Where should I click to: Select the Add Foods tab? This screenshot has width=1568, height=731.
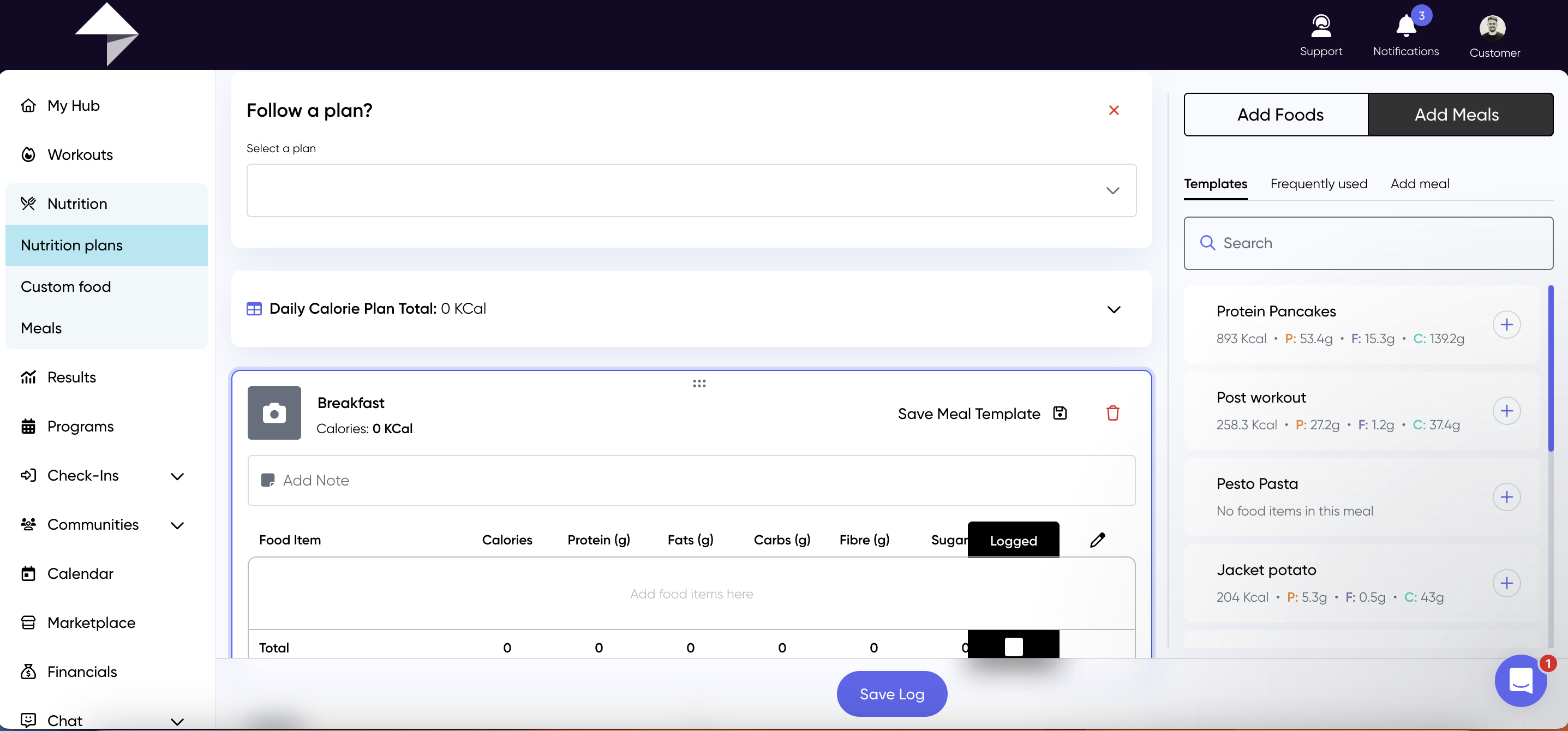pos(1277,115)
